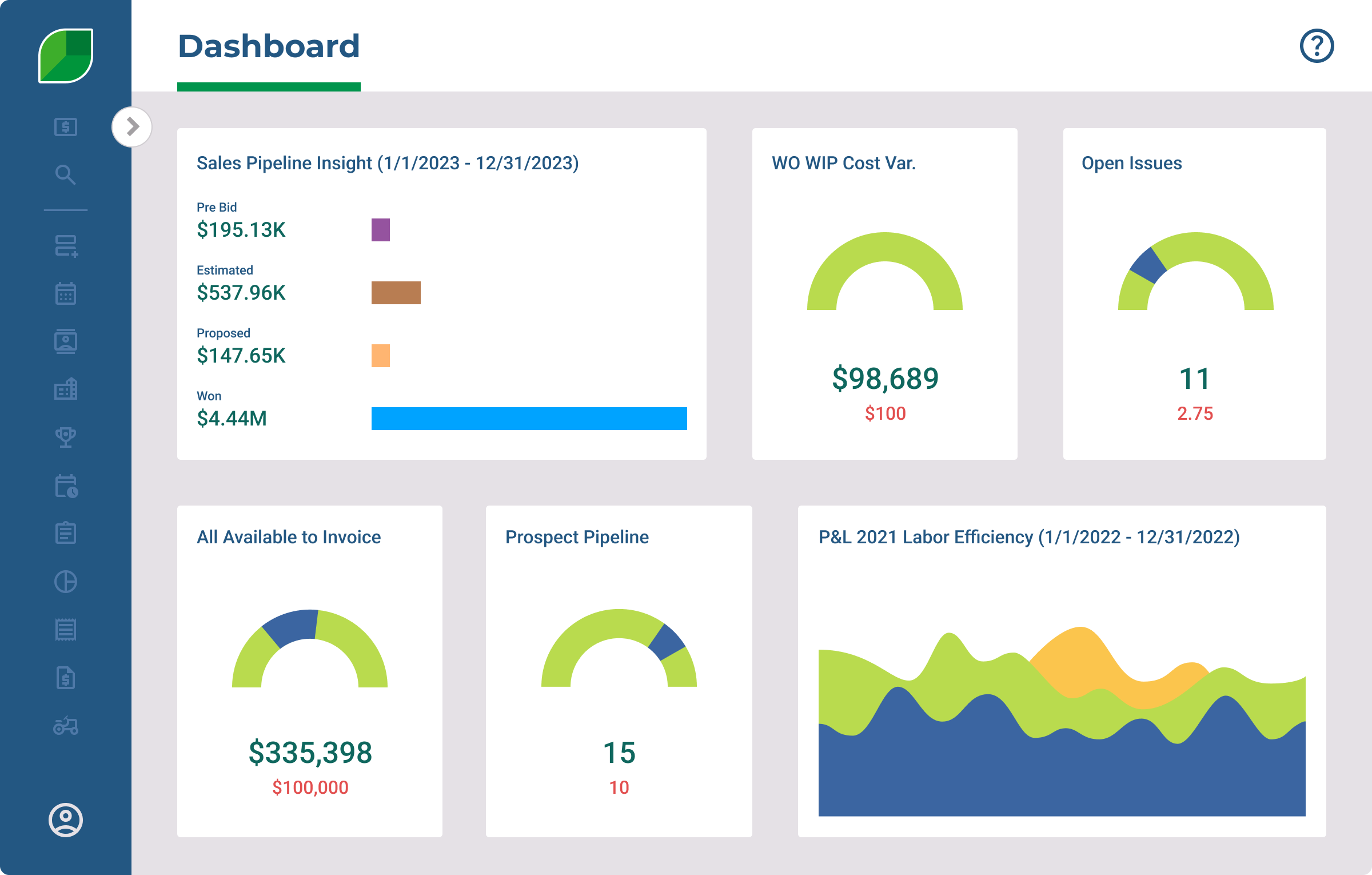The width and height of the screenshot is (1372, 875).
Task: Select the Dashboard tab
Action: point(269,48)
